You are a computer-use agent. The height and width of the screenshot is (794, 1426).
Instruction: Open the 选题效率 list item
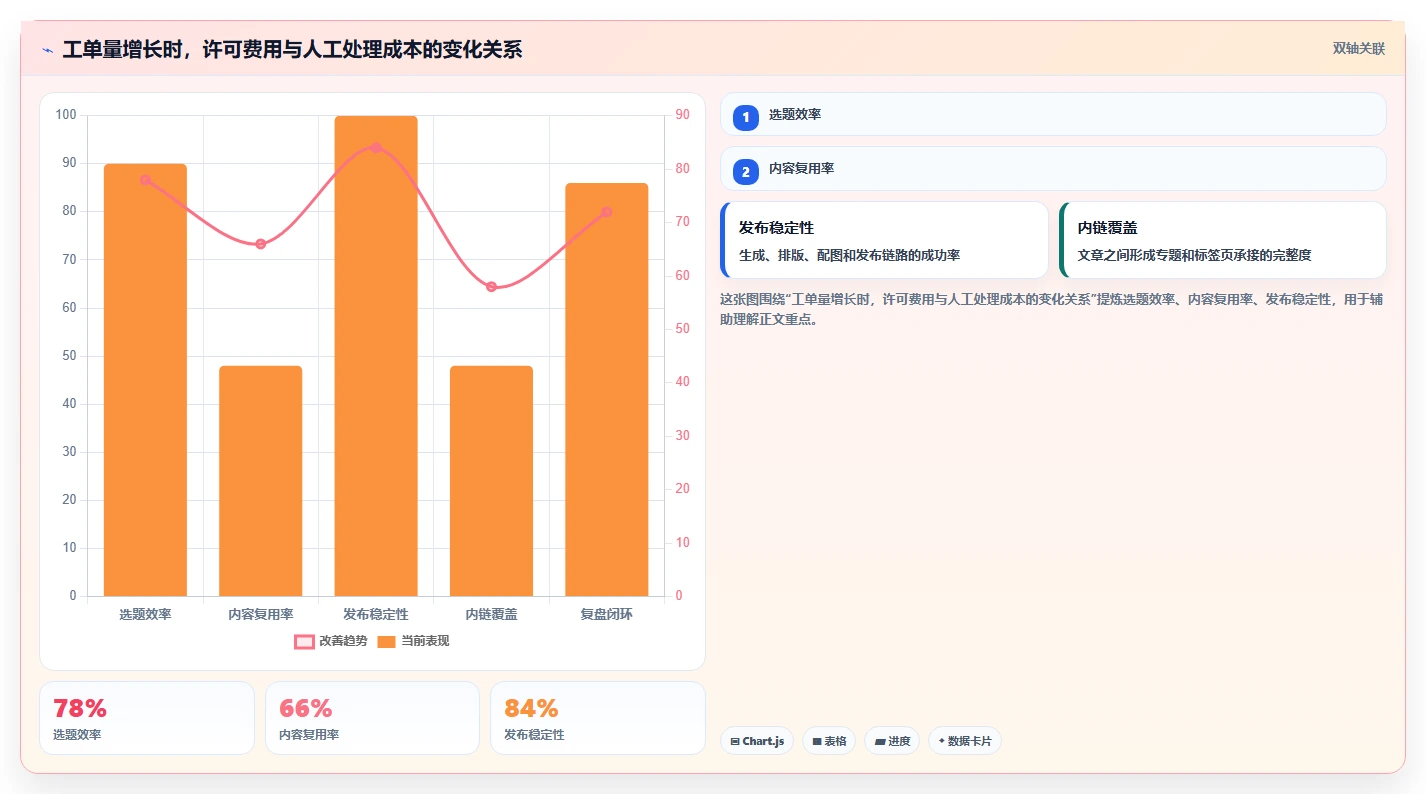point(1053,114)
